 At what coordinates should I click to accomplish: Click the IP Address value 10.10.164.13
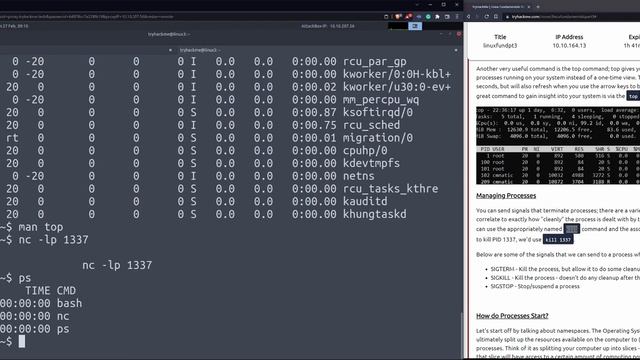tap(569, 45)
